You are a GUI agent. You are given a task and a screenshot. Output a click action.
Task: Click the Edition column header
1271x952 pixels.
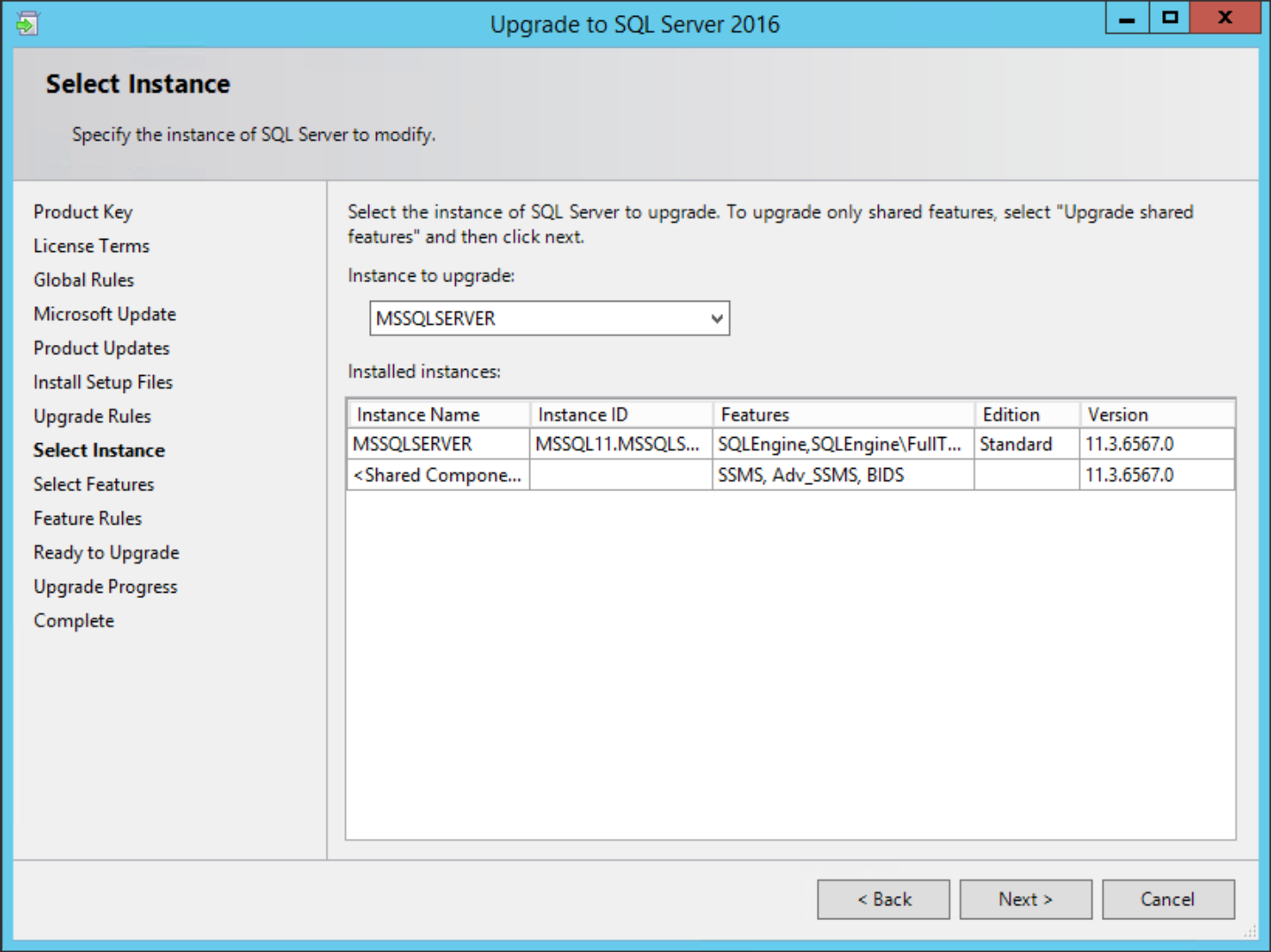click(1028, 414)
